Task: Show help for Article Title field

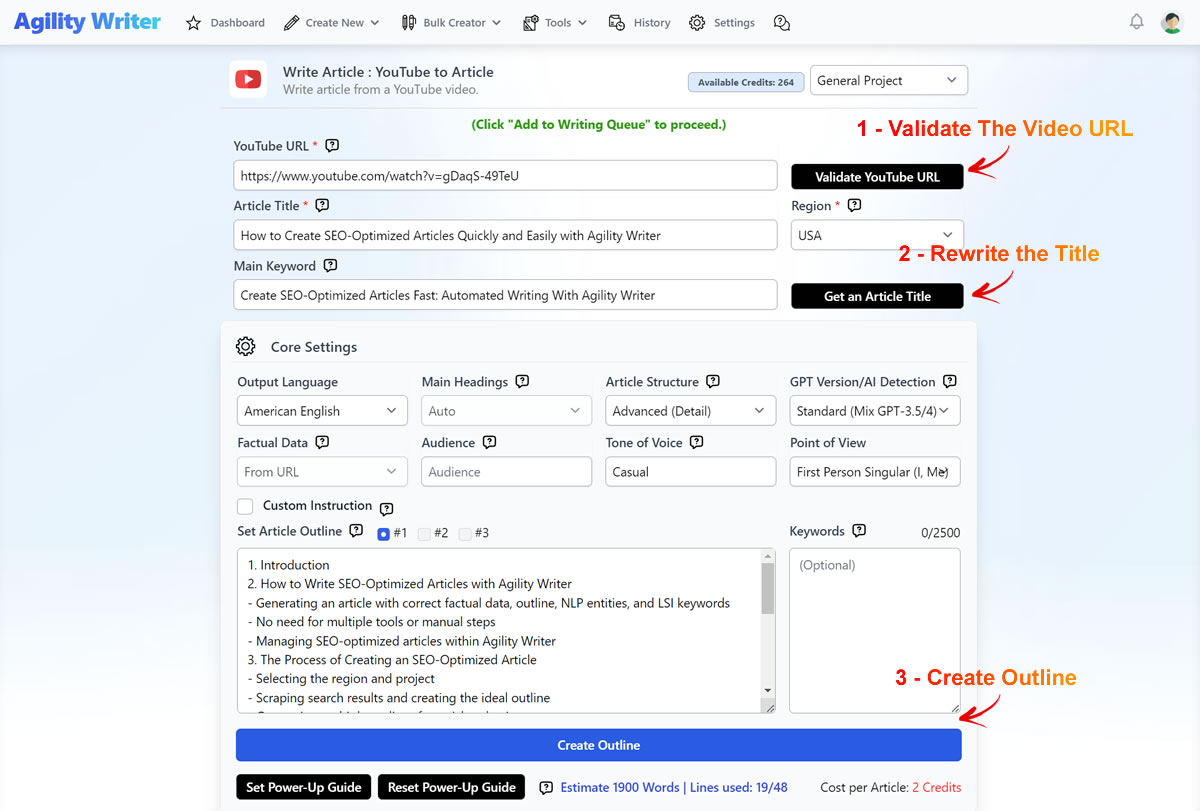Action: pyautogui.click(x=322, y=205)
